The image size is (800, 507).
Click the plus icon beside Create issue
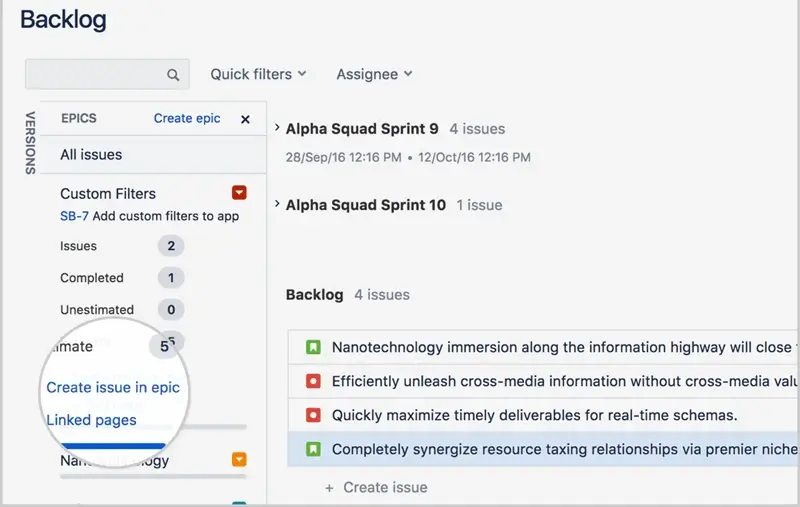tap(330, 488)
